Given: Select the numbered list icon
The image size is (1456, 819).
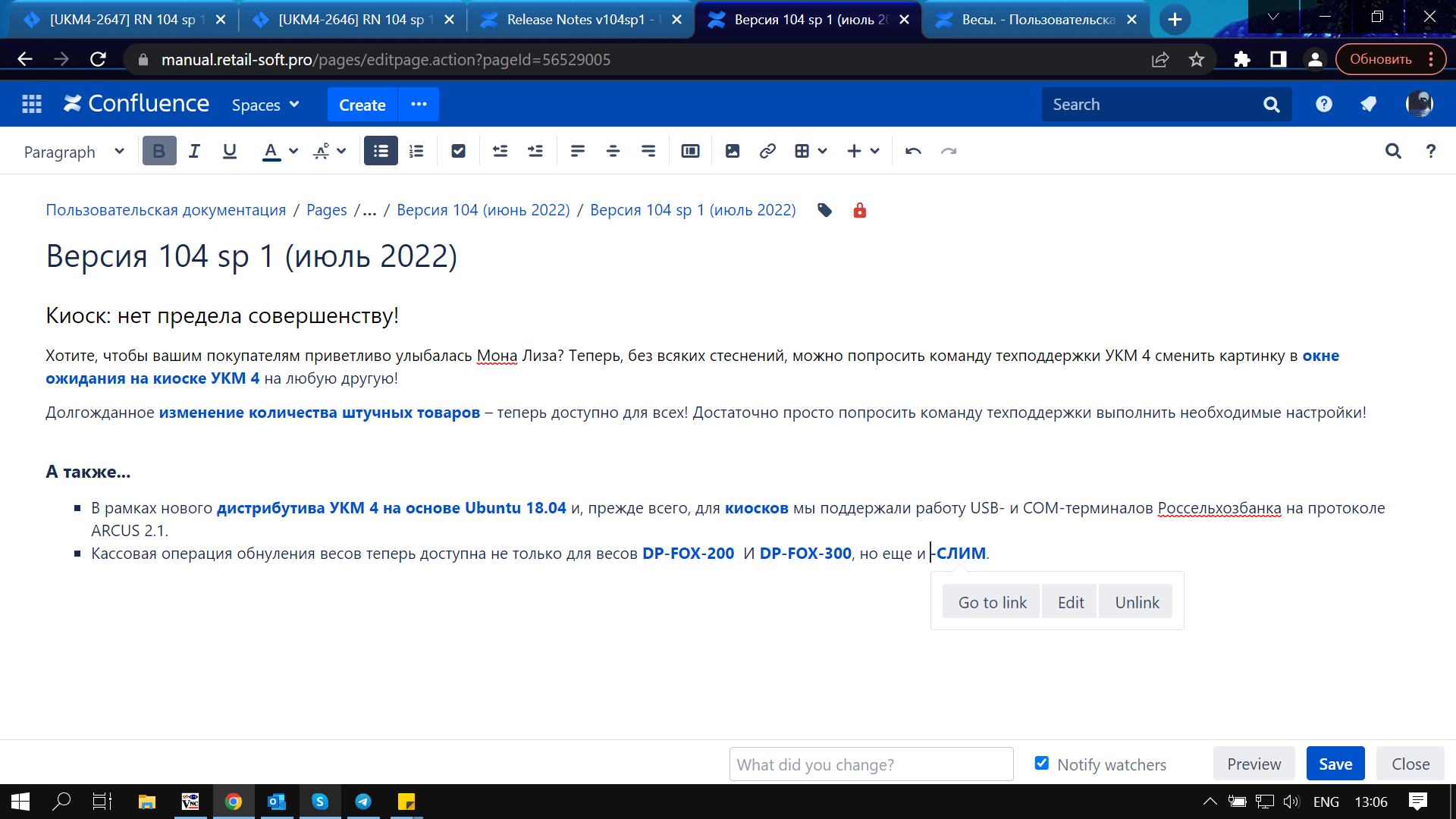Looking at the screenshot, I should 416,151.
